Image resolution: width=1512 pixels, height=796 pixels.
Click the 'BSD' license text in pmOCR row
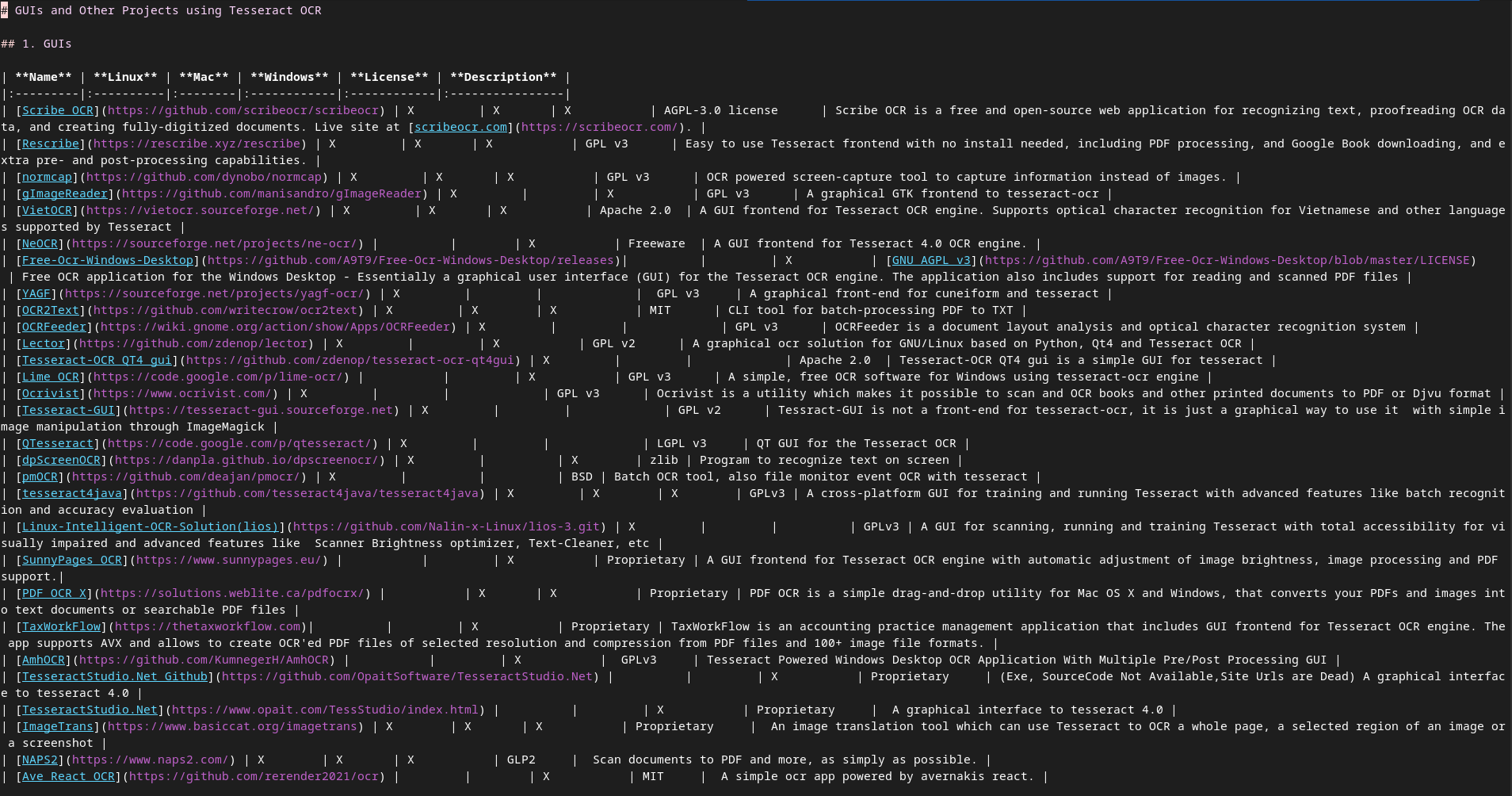(582, 476)
